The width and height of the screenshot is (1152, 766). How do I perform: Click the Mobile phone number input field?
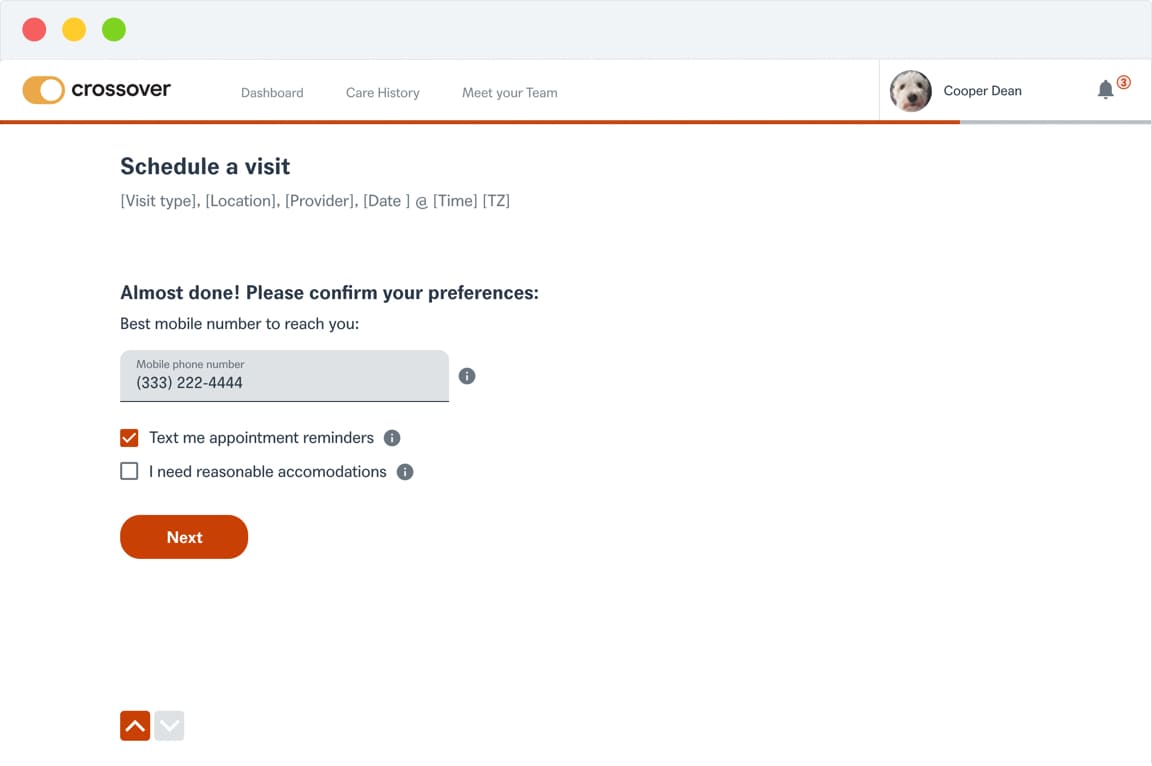[284, 376]
